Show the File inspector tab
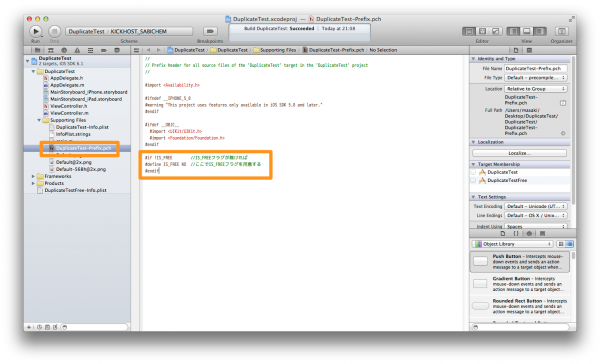The width and height of the screenshot is (600, 364). tap(516, 50)
